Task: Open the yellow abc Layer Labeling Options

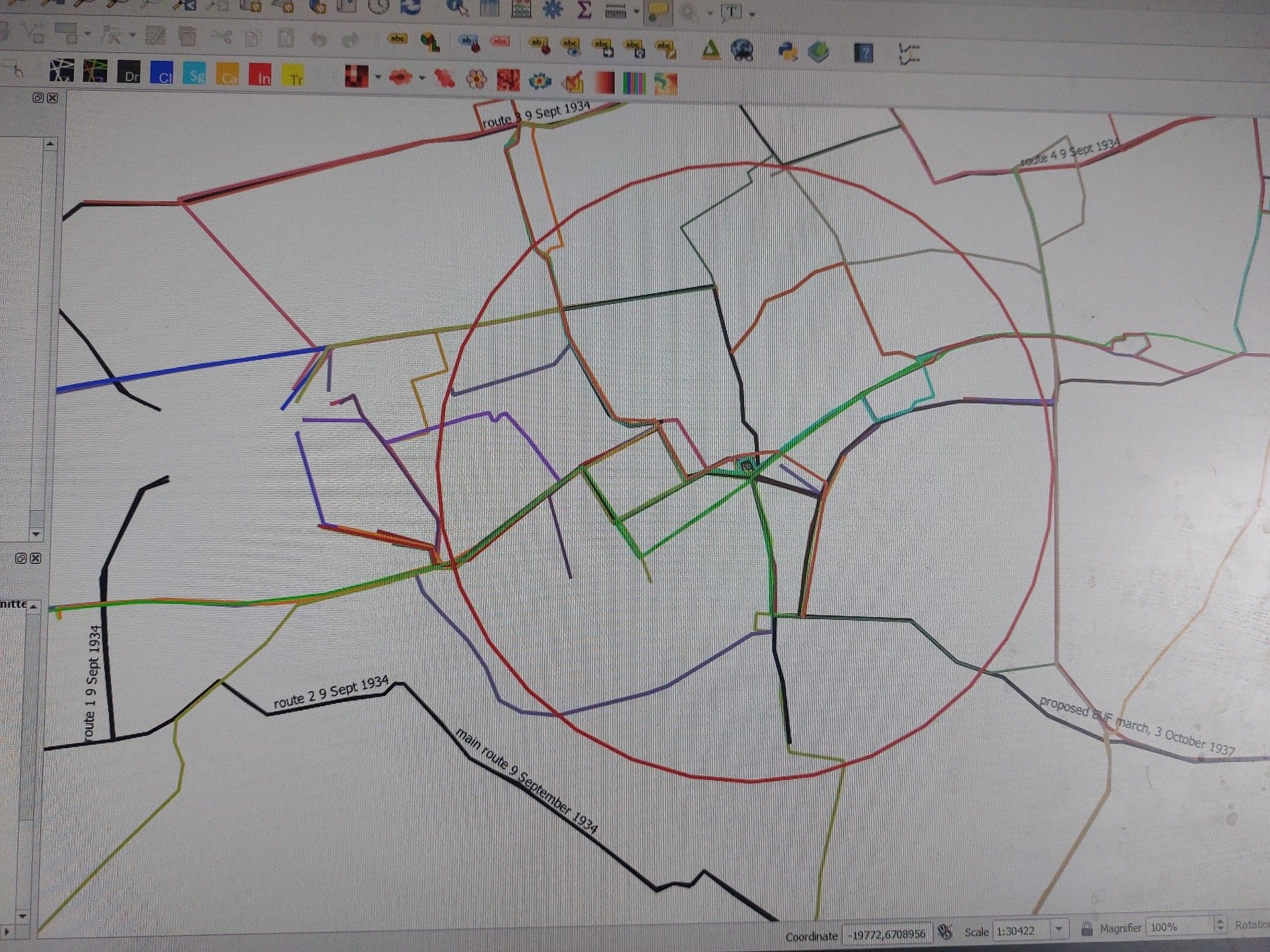Action: pos(398,39)
